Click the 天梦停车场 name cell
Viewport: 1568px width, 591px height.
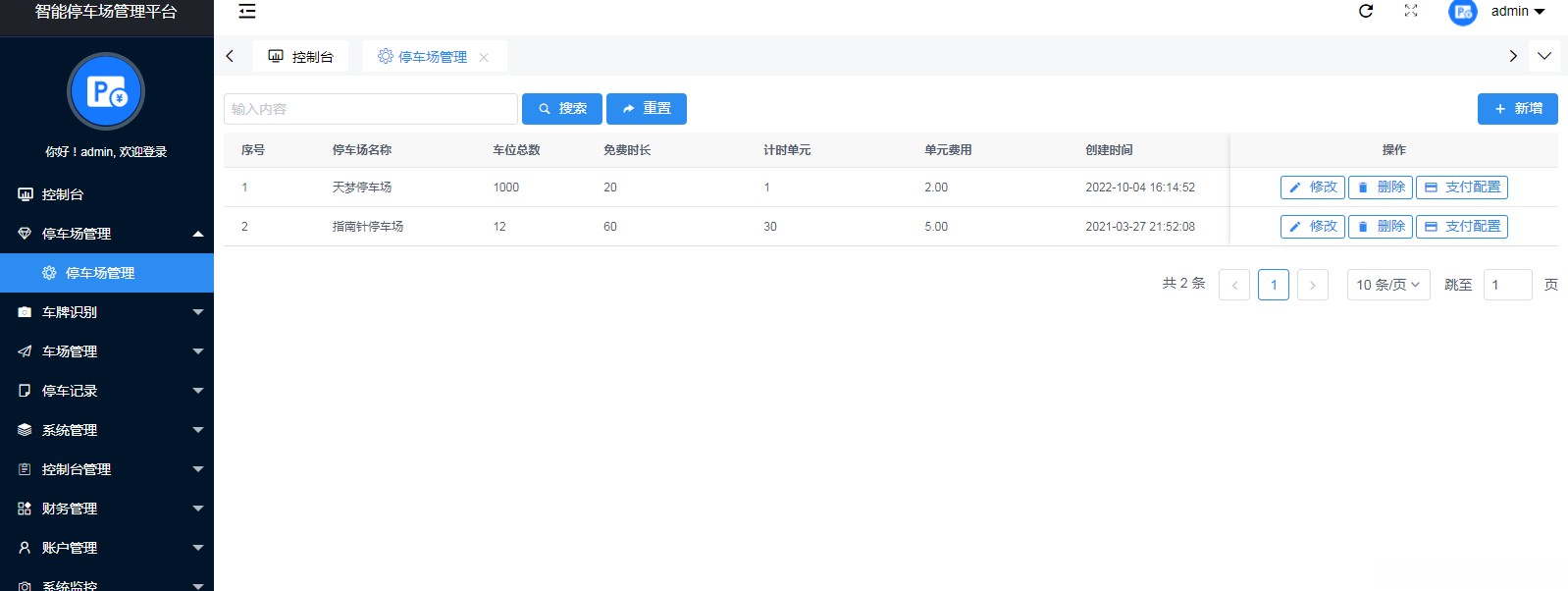click(x=362, y=188)
